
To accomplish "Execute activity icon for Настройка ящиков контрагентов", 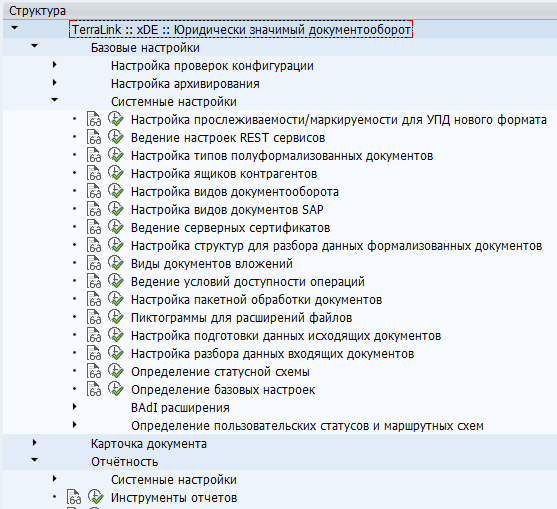I will tap(115, 173).
